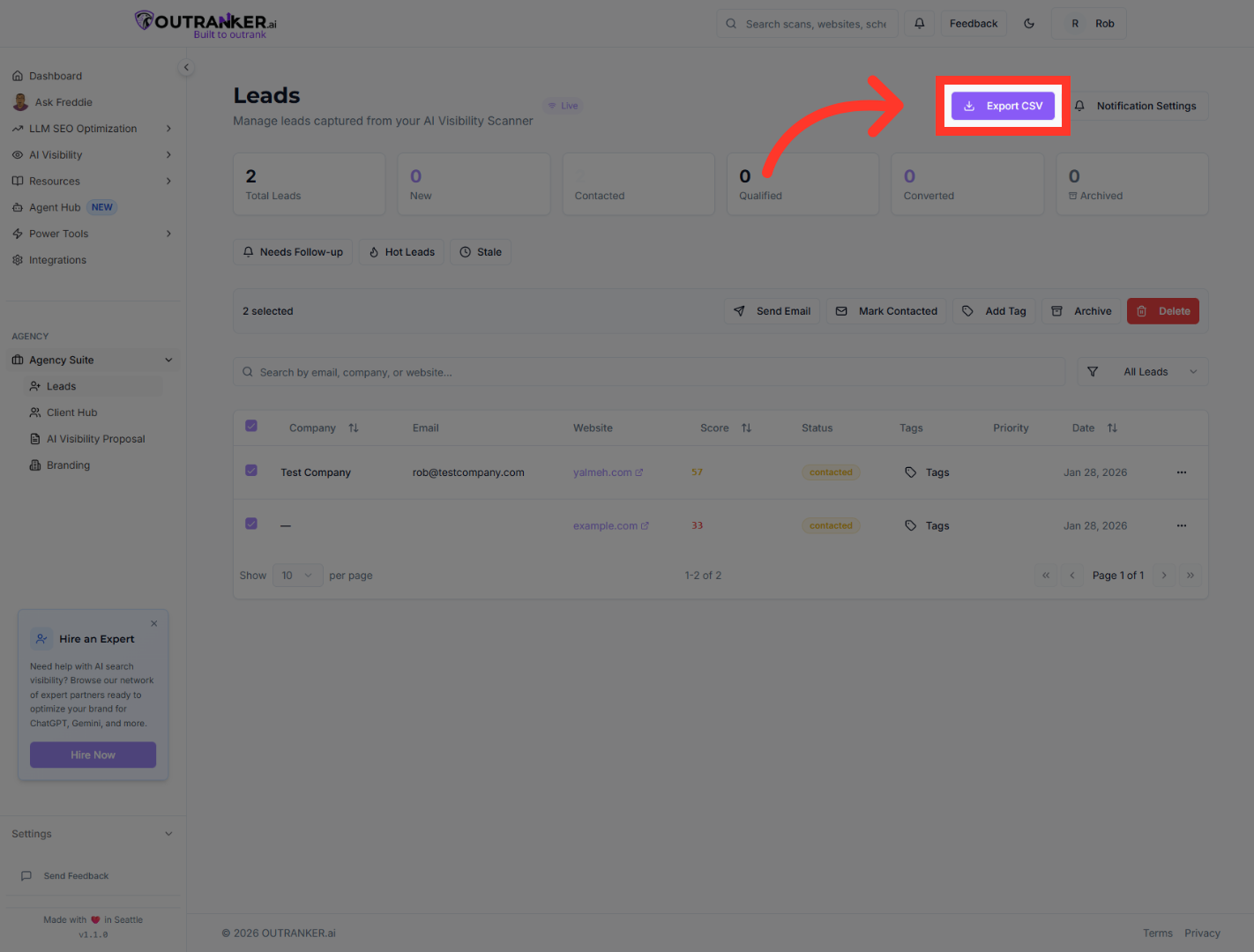Click the Needs Follow-up bell filter
1254x952 pixels.
pyautogui.click(x=293, y=251)
